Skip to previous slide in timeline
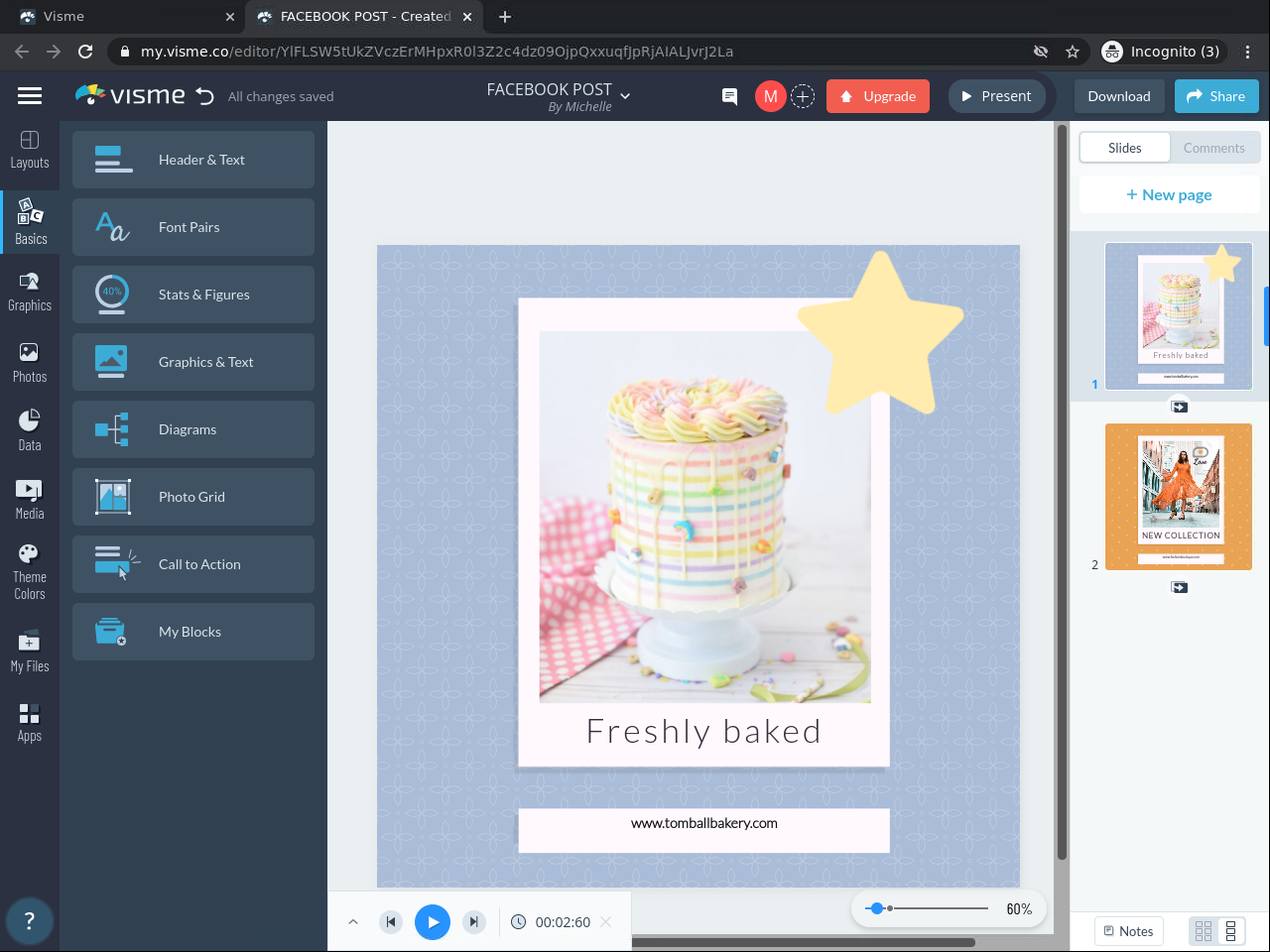Viewport: 1270px width, 952px height. [391, 922]
